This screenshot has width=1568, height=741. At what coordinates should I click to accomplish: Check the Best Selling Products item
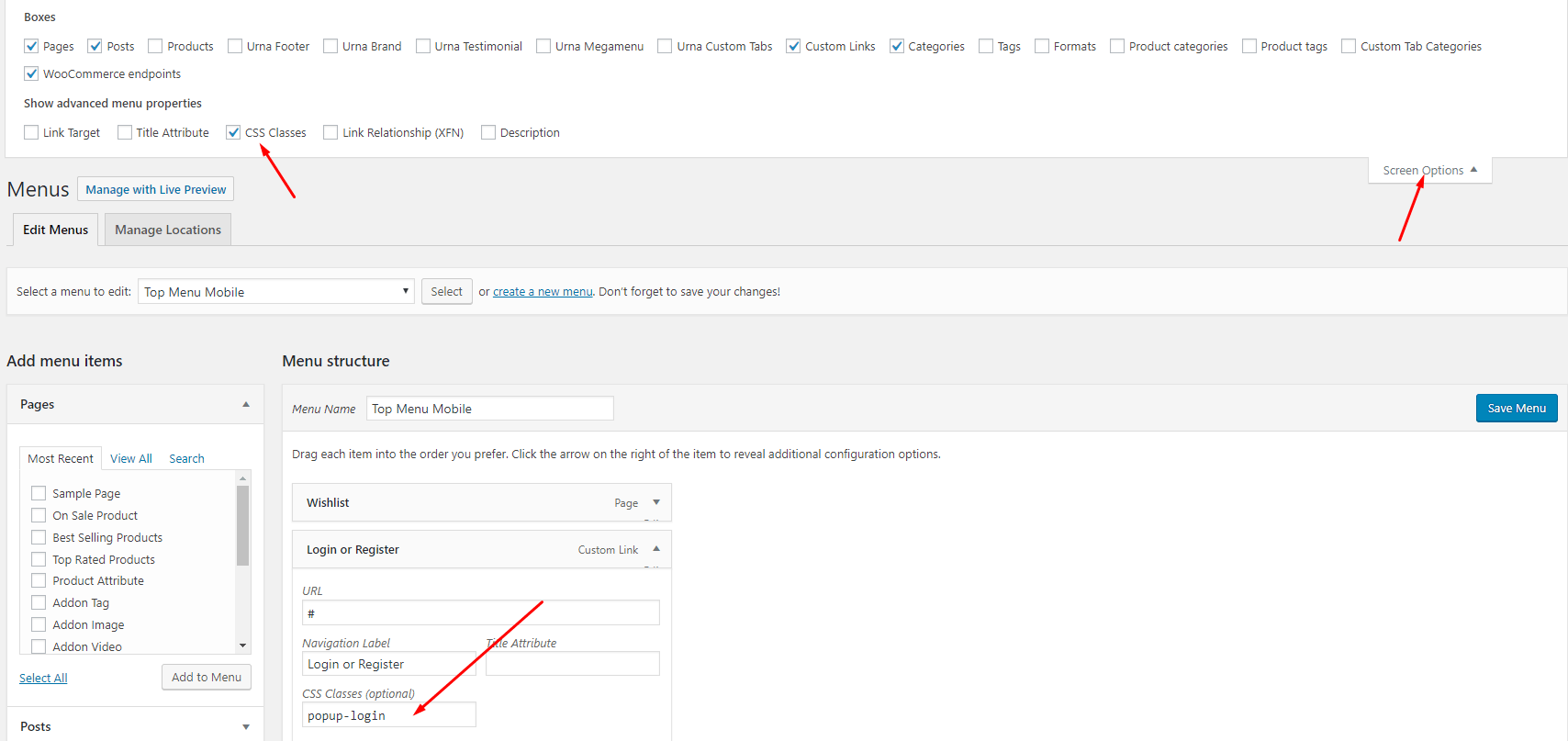pyautogui.click(x=39, y=537)
